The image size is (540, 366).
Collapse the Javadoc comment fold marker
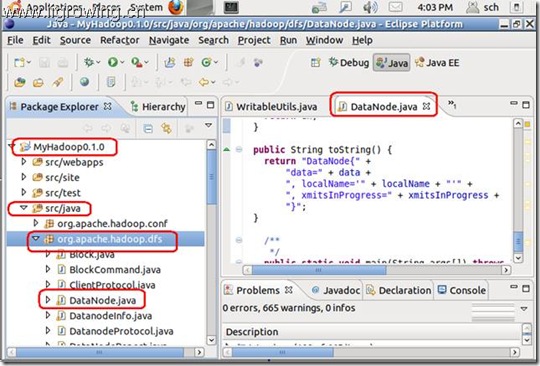pyautogui.click(x=239, y=240)
